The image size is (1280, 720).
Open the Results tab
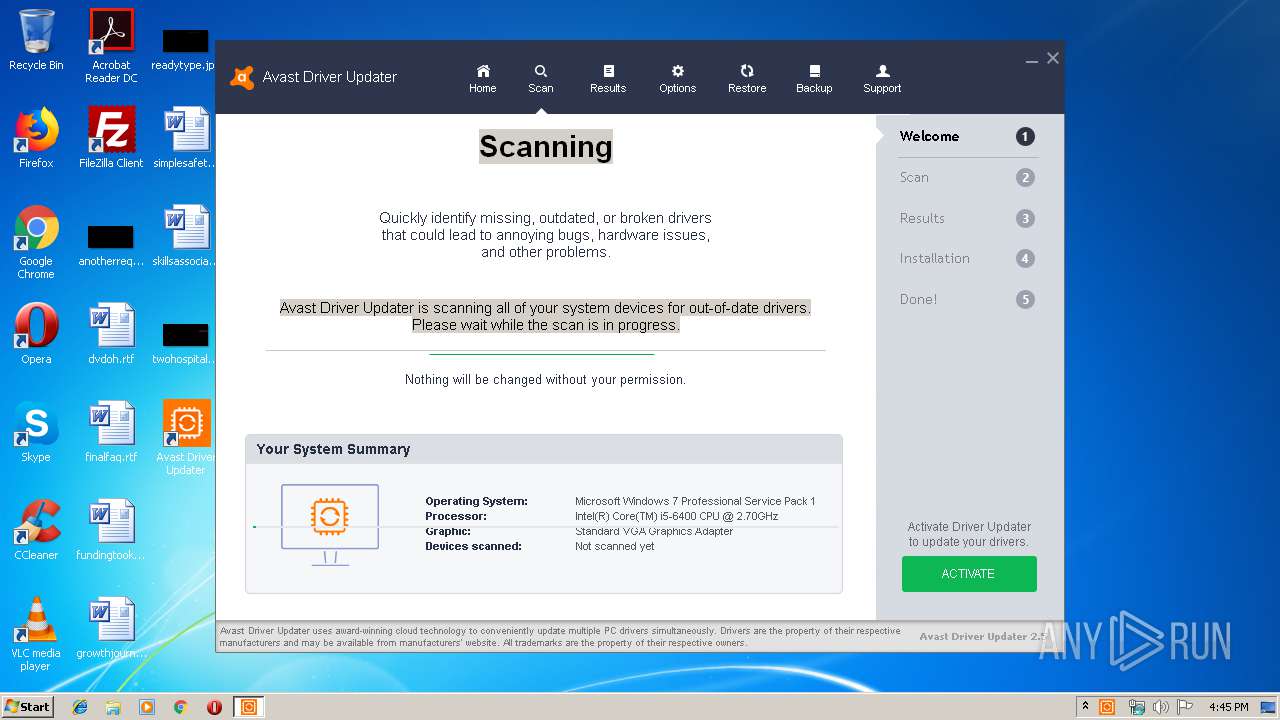[608, 79]
